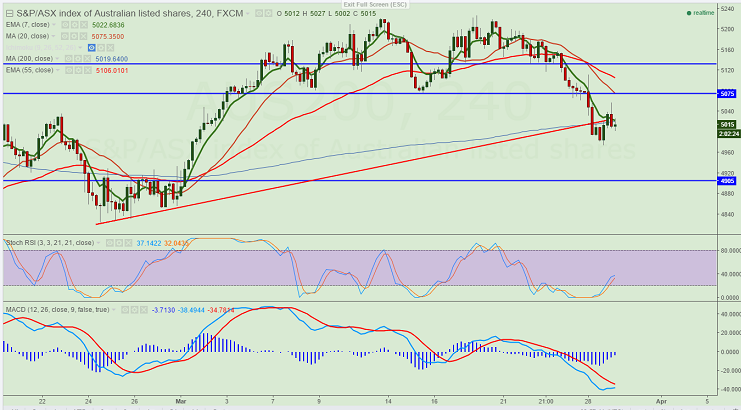The height and width of the screenshot is (410, 741).
Task: Hide the EMA (7, close) indicator
Action: tap(65, 25)
